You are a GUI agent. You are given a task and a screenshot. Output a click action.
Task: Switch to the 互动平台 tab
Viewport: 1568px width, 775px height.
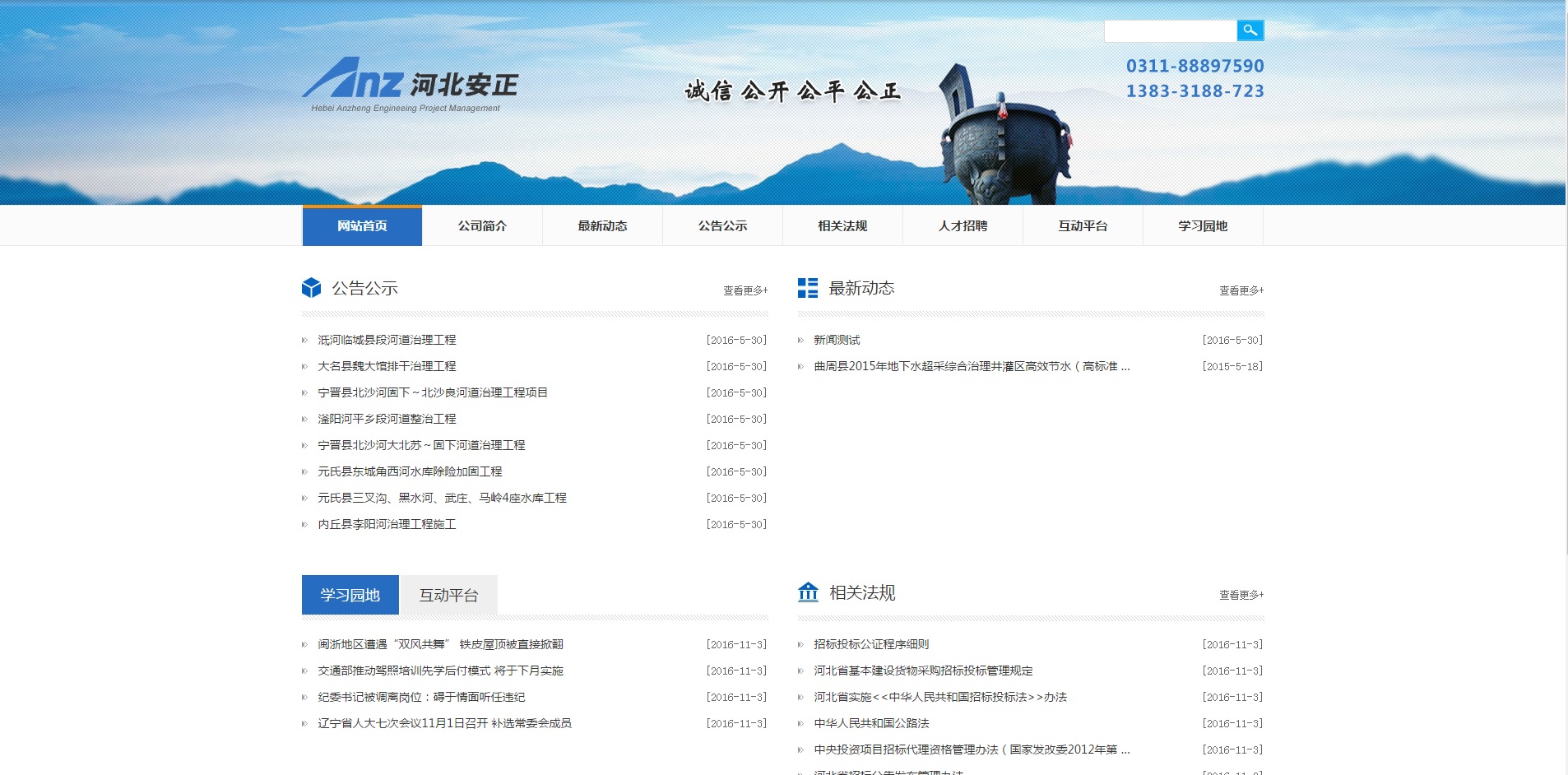tap(448, 594)
